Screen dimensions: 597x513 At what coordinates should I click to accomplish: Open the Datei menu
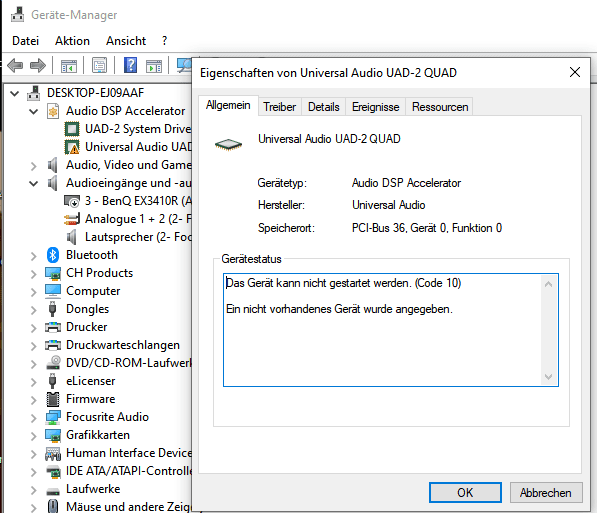[x=26, y=41]
